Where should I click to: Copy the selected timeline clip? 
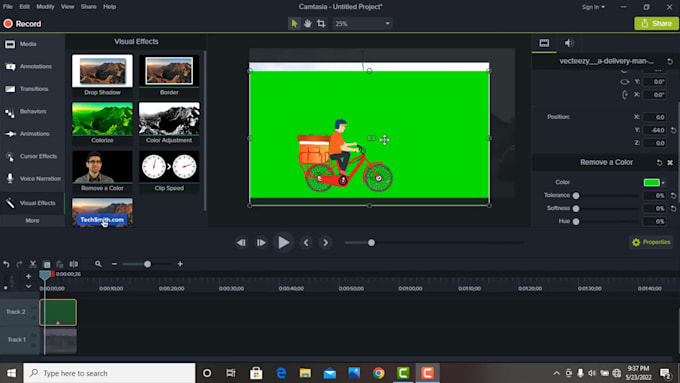(x=46, y=264)
